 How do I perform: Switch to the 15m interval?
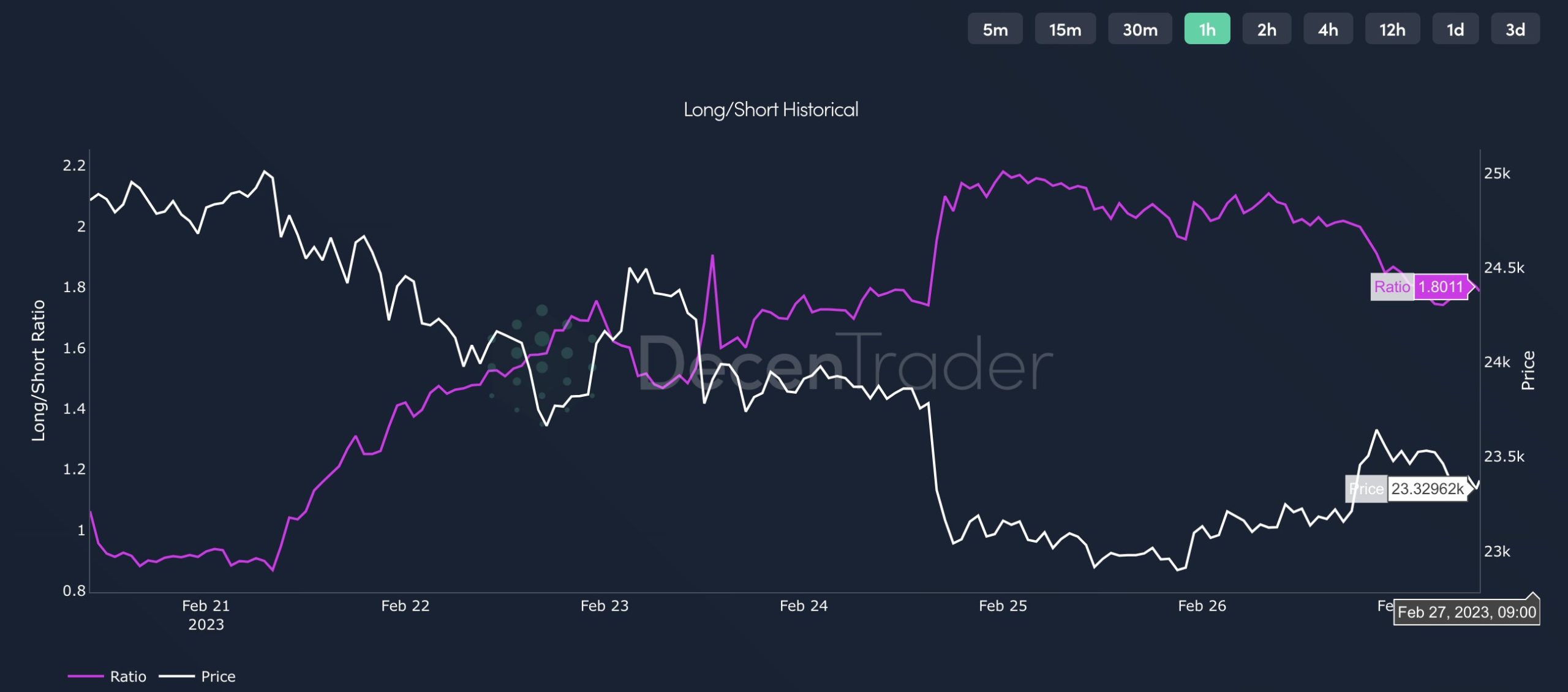point(1065,29)
